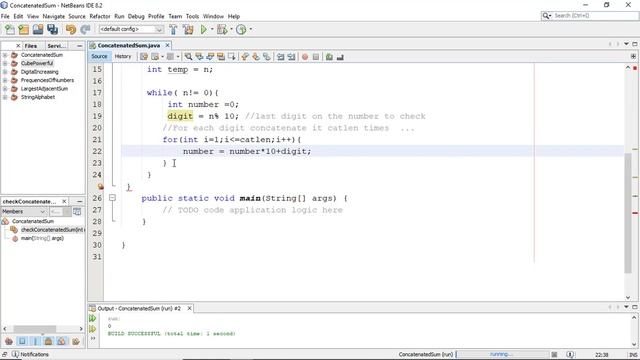Click the Profile Project icon
The image size is (640, 360).
click(241, 29)
